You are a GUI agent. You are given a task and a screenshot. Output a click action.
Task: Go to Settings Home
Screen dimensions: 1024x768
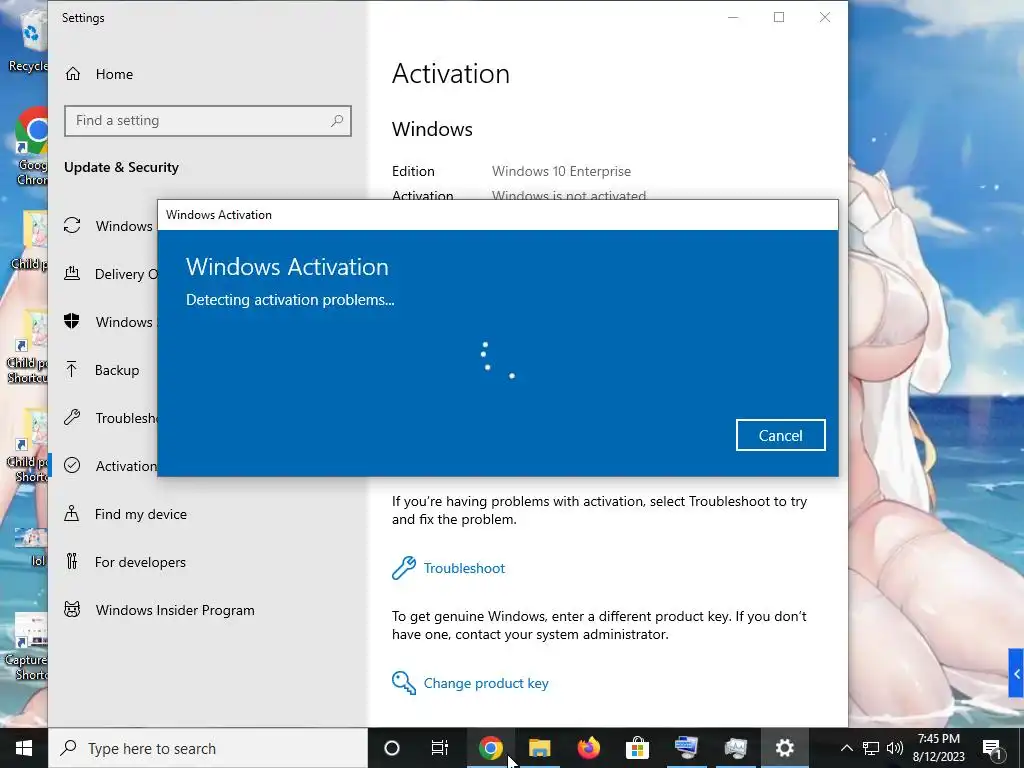[x=99, y=74]
